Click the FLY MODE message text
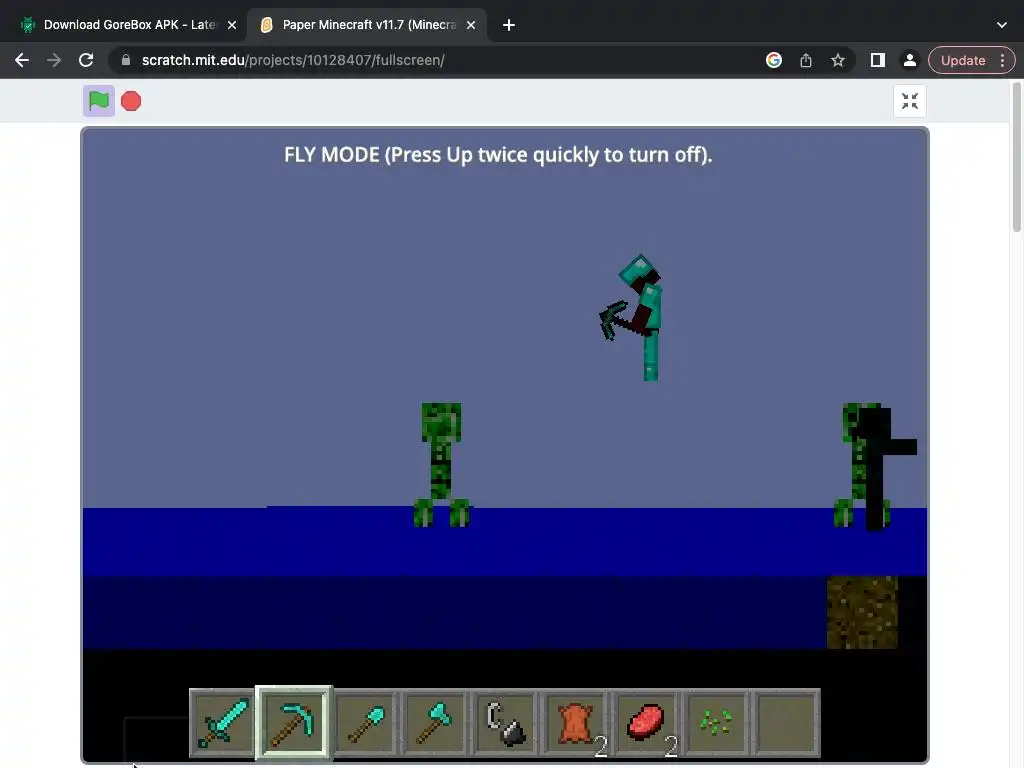1024x768 pixels. point(498,155)
